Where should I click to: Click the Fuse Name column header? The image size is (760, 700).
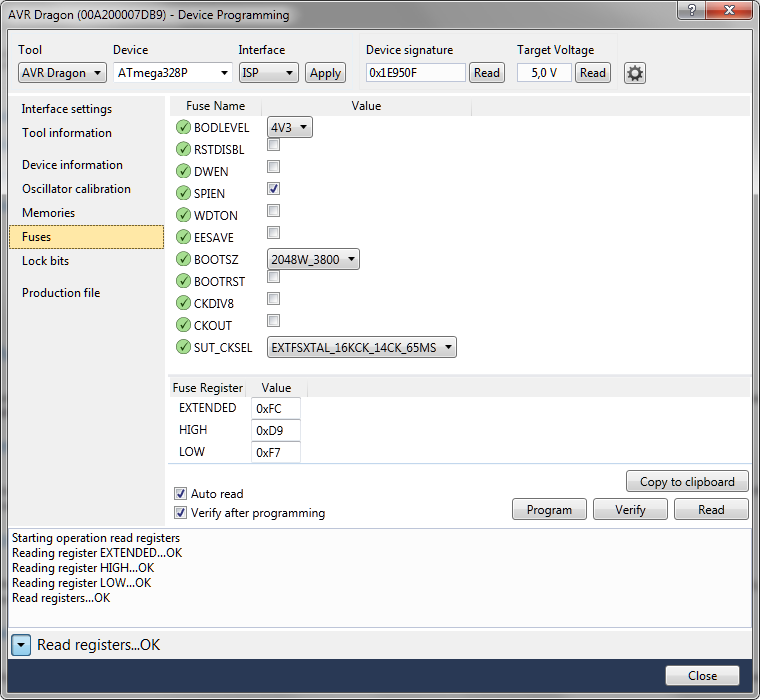215,106
